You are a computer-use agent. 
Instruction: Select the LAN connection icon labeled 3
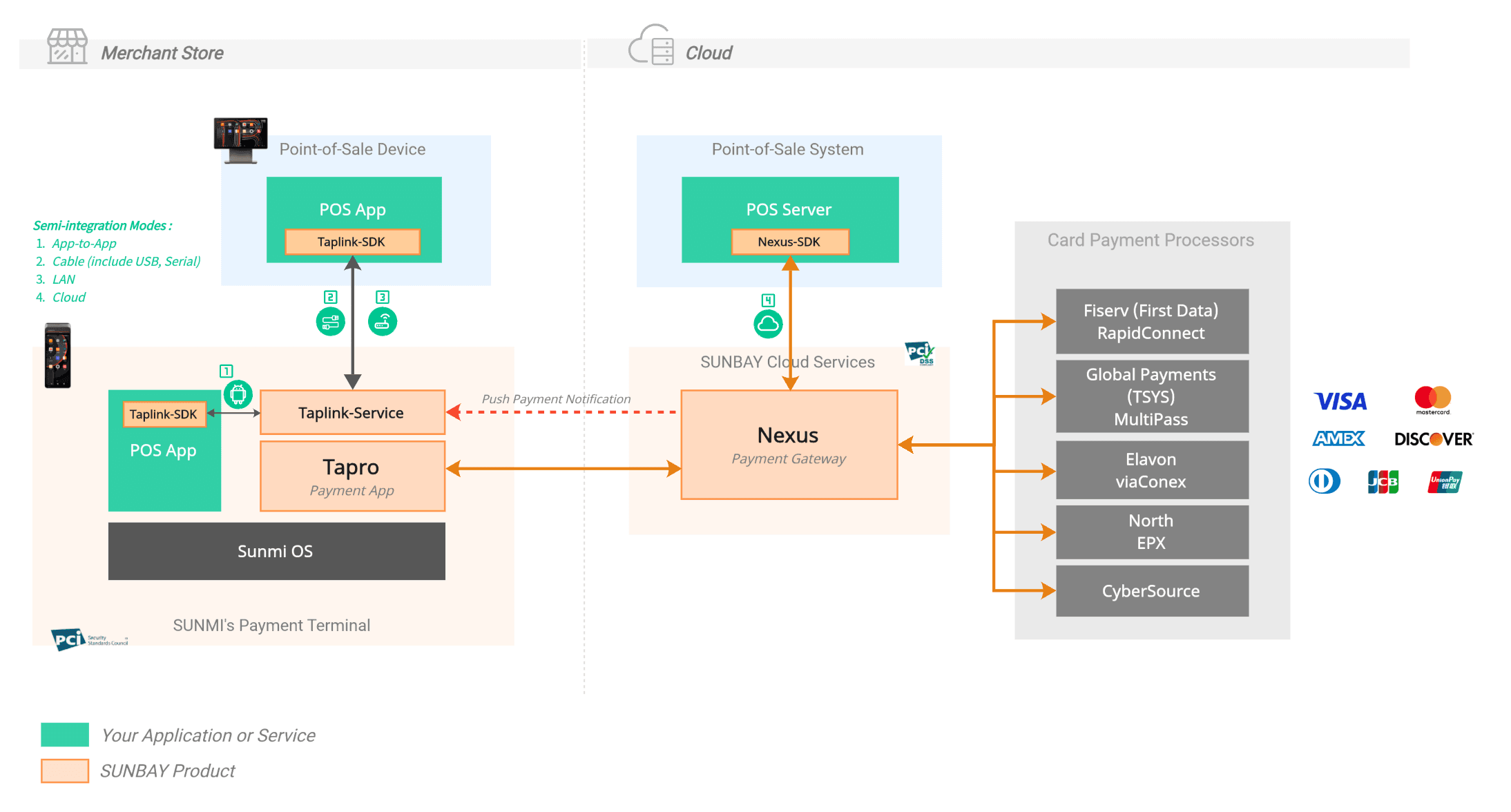[383, 320]
